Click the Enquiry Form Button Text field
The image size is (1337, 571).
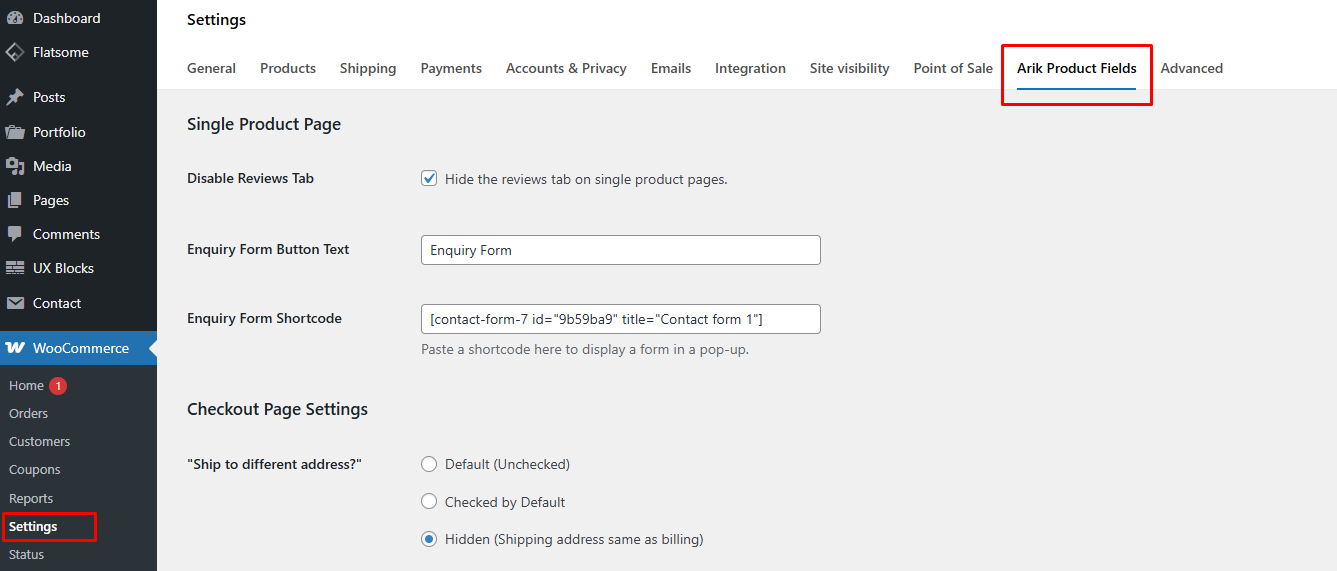(620, 250)
